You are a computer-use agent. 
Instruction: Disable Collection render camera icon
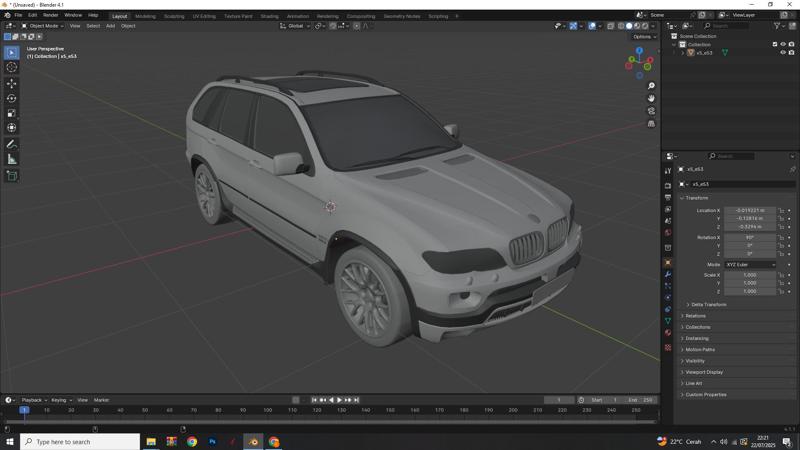(791, 44)
